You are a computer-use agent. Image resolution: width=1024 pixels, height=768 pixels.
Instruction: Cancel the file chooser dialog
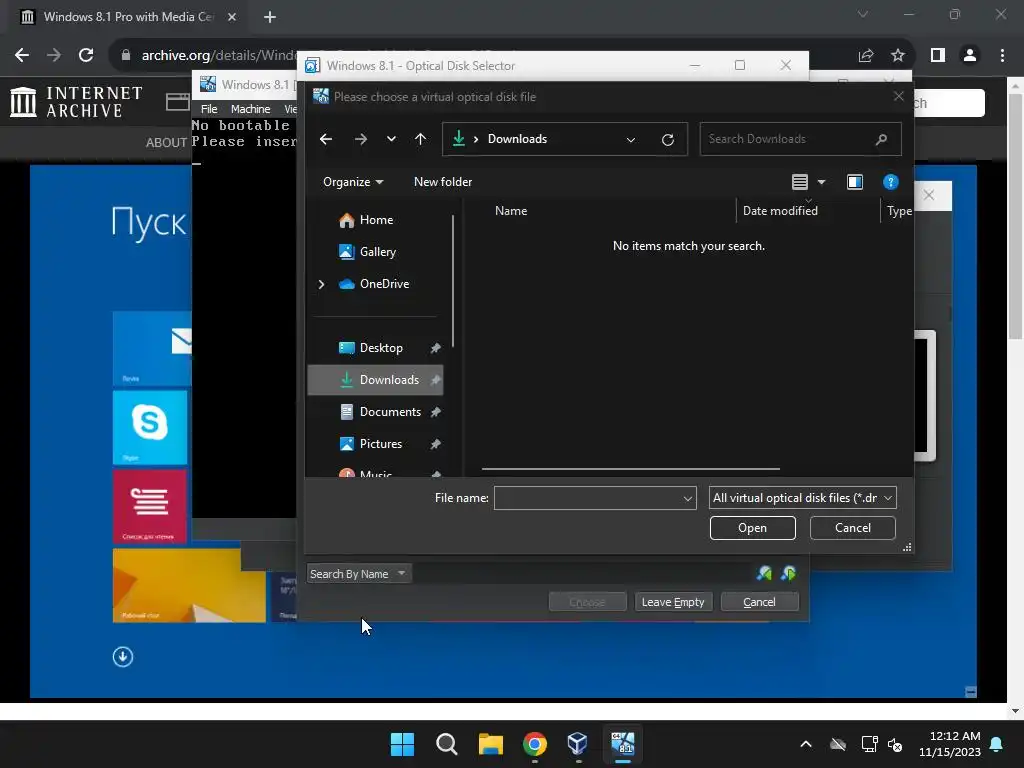[x=852, y=528]
